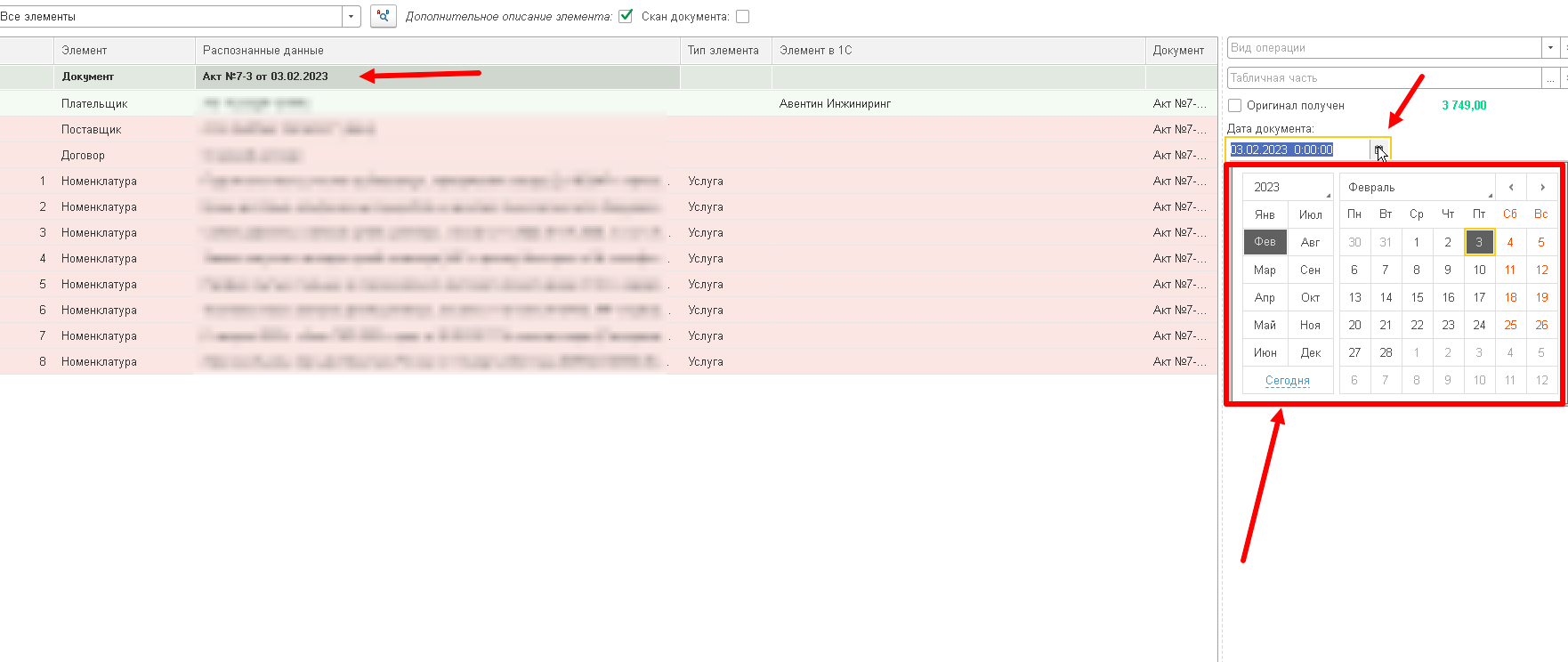
Task: Open the month 'Февраль' selector in calendar
Action: [1417, 187]
